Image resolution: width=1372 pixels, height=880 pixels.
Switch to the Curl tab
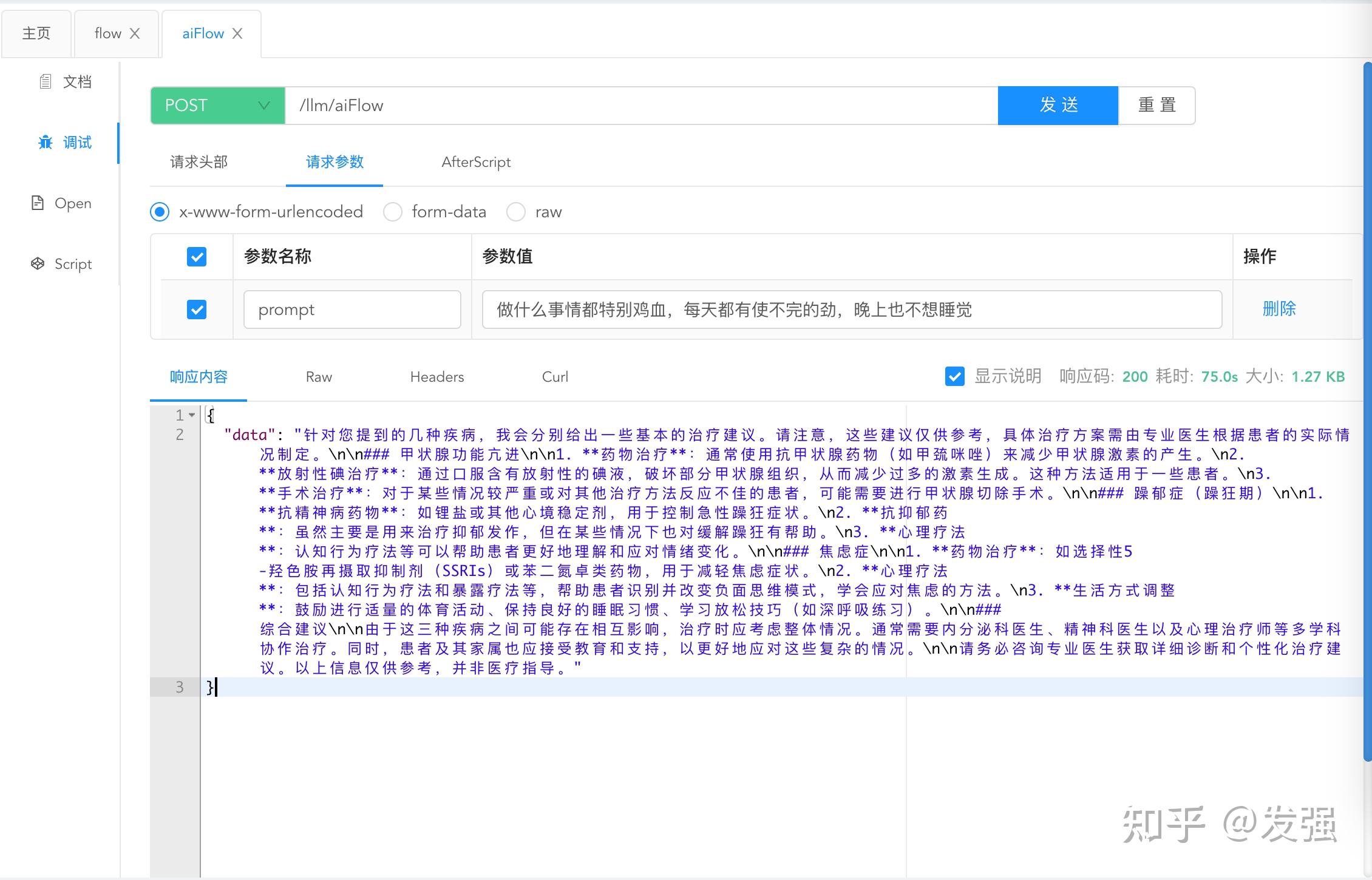(555, 377)
